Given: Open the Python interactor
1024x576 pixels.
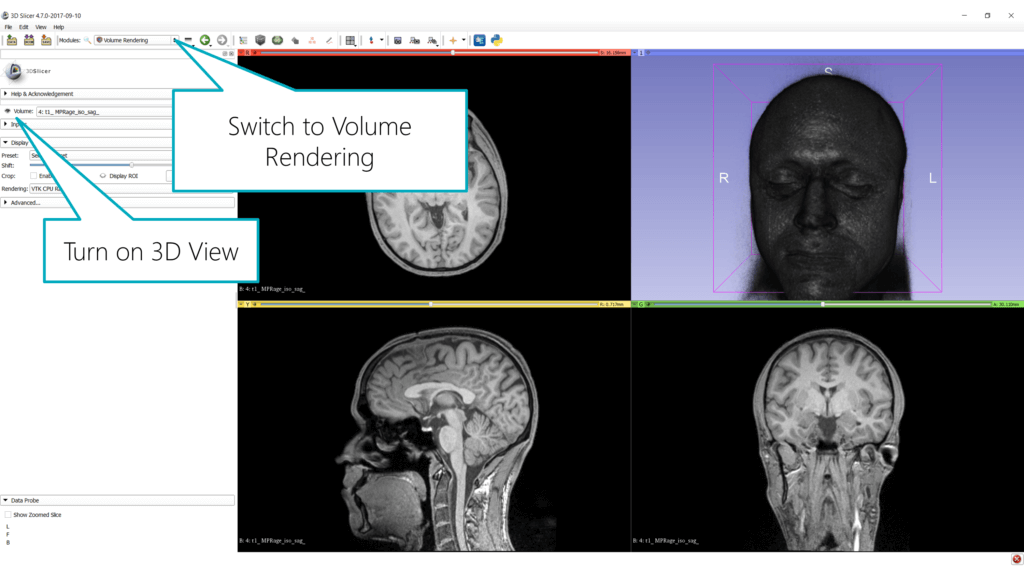Looking at the screenshot, I should (496, 40).
